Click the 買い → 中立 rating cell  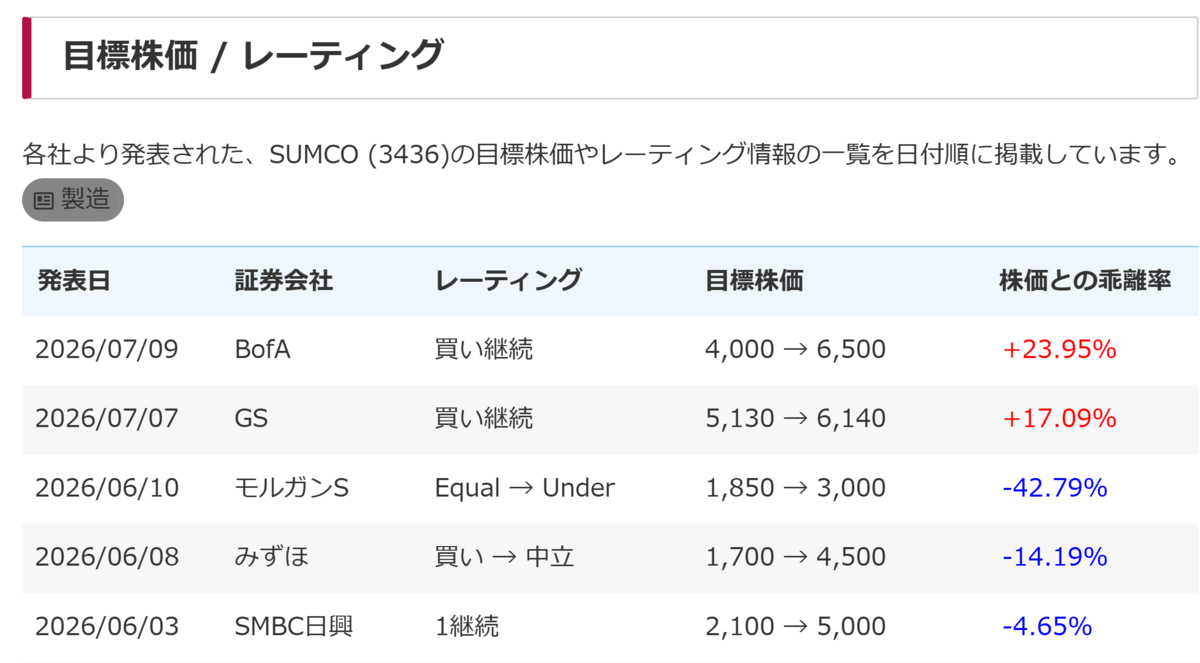[504, 557]
